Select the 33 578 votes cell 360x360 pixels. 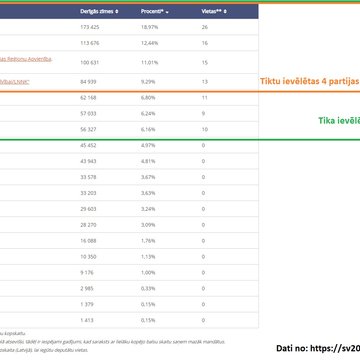pos(88,177)
